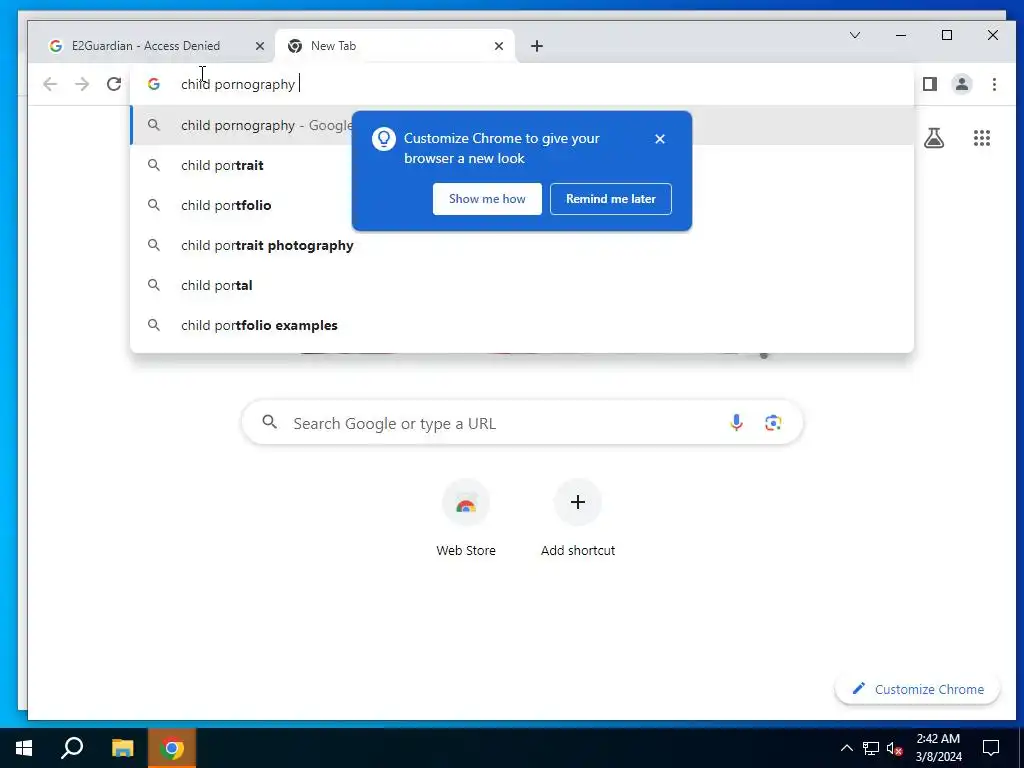The image size is (1024, 768).
Task: Click the Chrome taskbar icon
Action: pyautogui.click(x=172, y=748)
